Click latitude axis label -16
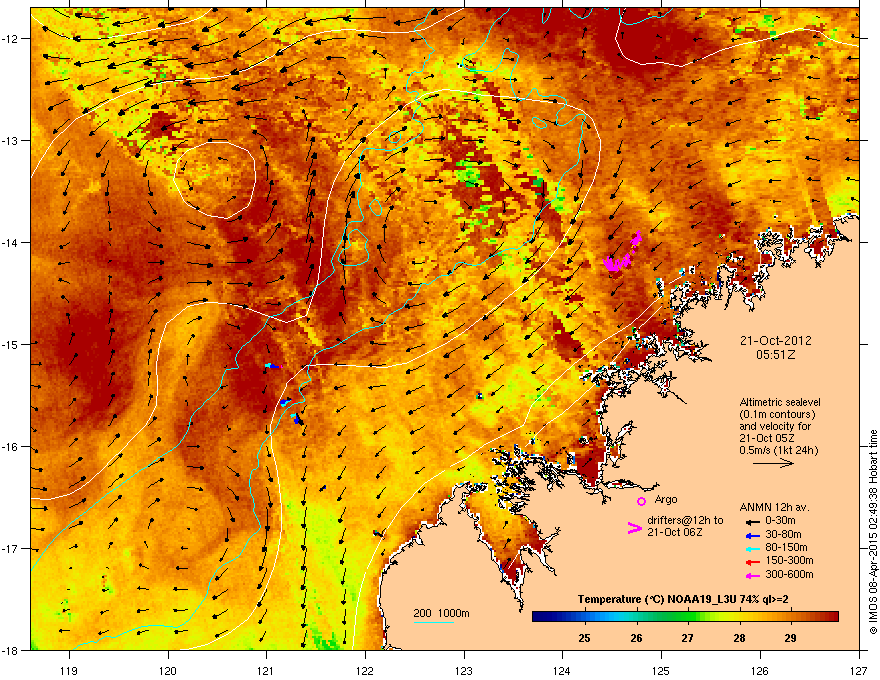Screen dimensions: 880x680 pos(10,447)
